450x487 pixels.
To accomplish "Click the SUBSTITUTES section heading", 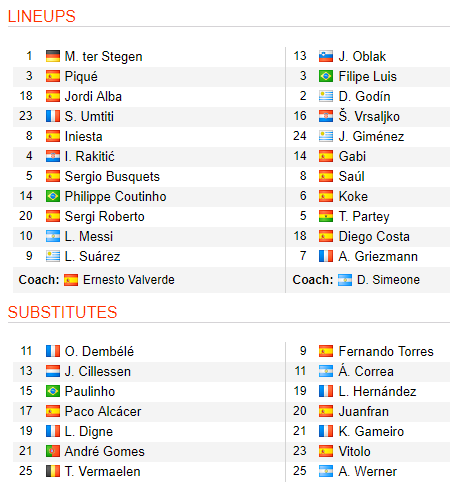I will [x=63, y=312].
